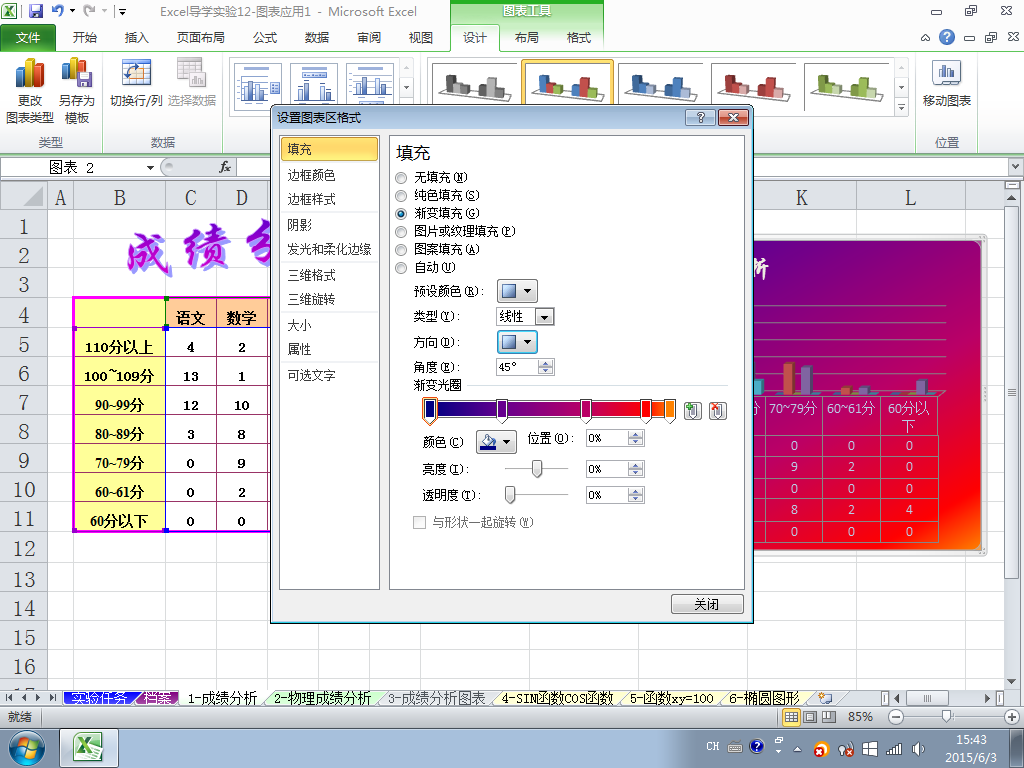Click the volume speaker icon in system tray
This screenshot has width=1024, height=768.
918,749
